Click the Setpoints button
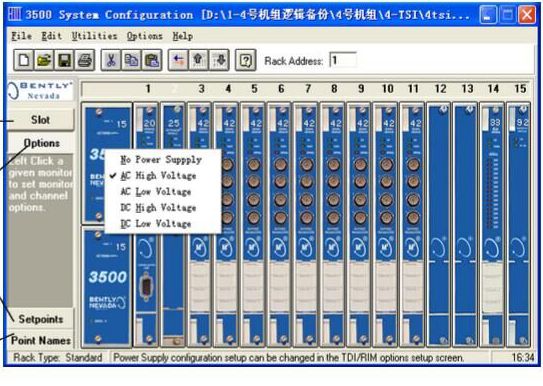The height and width of the screenshot is (386, 543). point(40,319)
